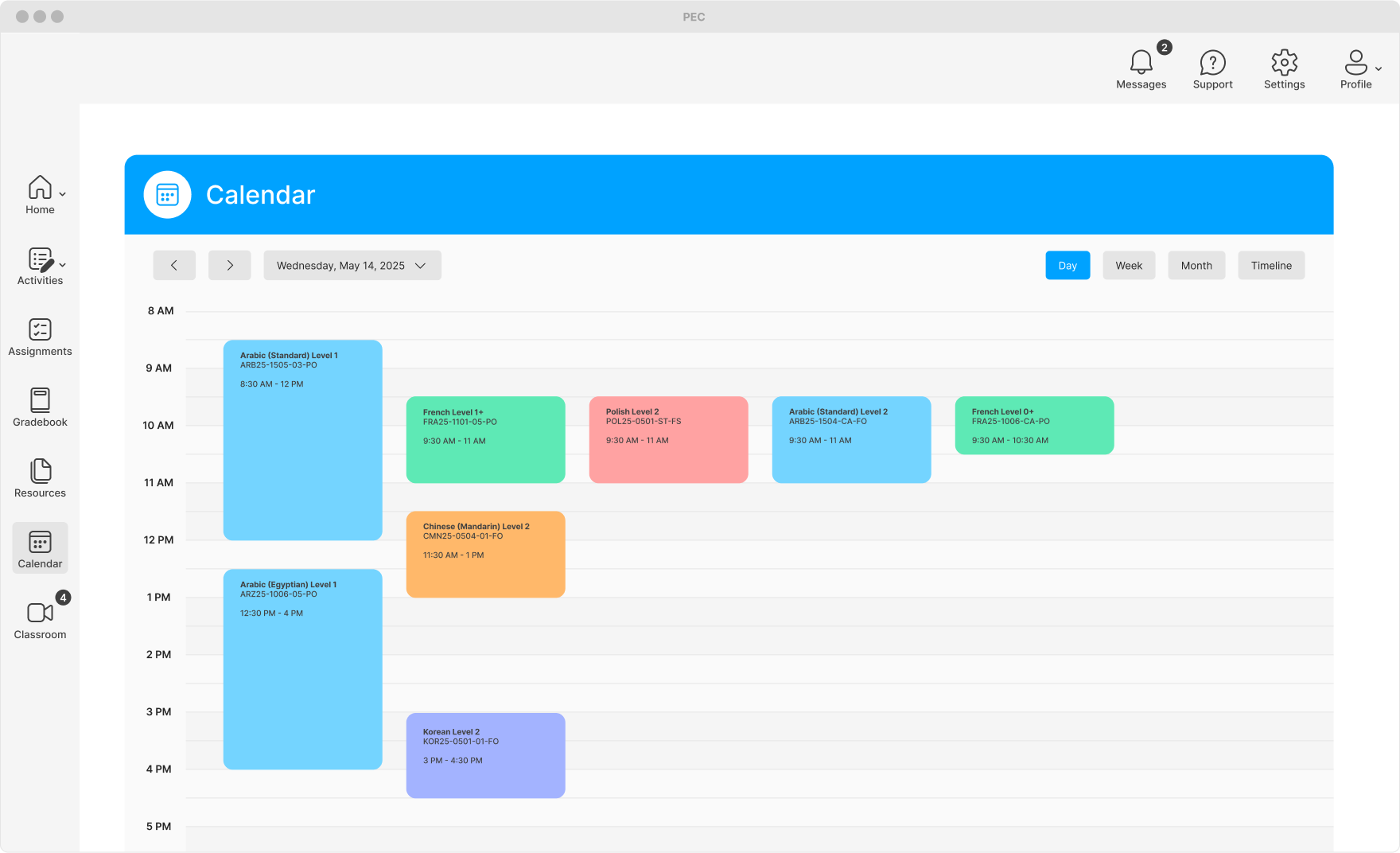
Task: Open Settings gear icon
Action: pos(1284,63)
